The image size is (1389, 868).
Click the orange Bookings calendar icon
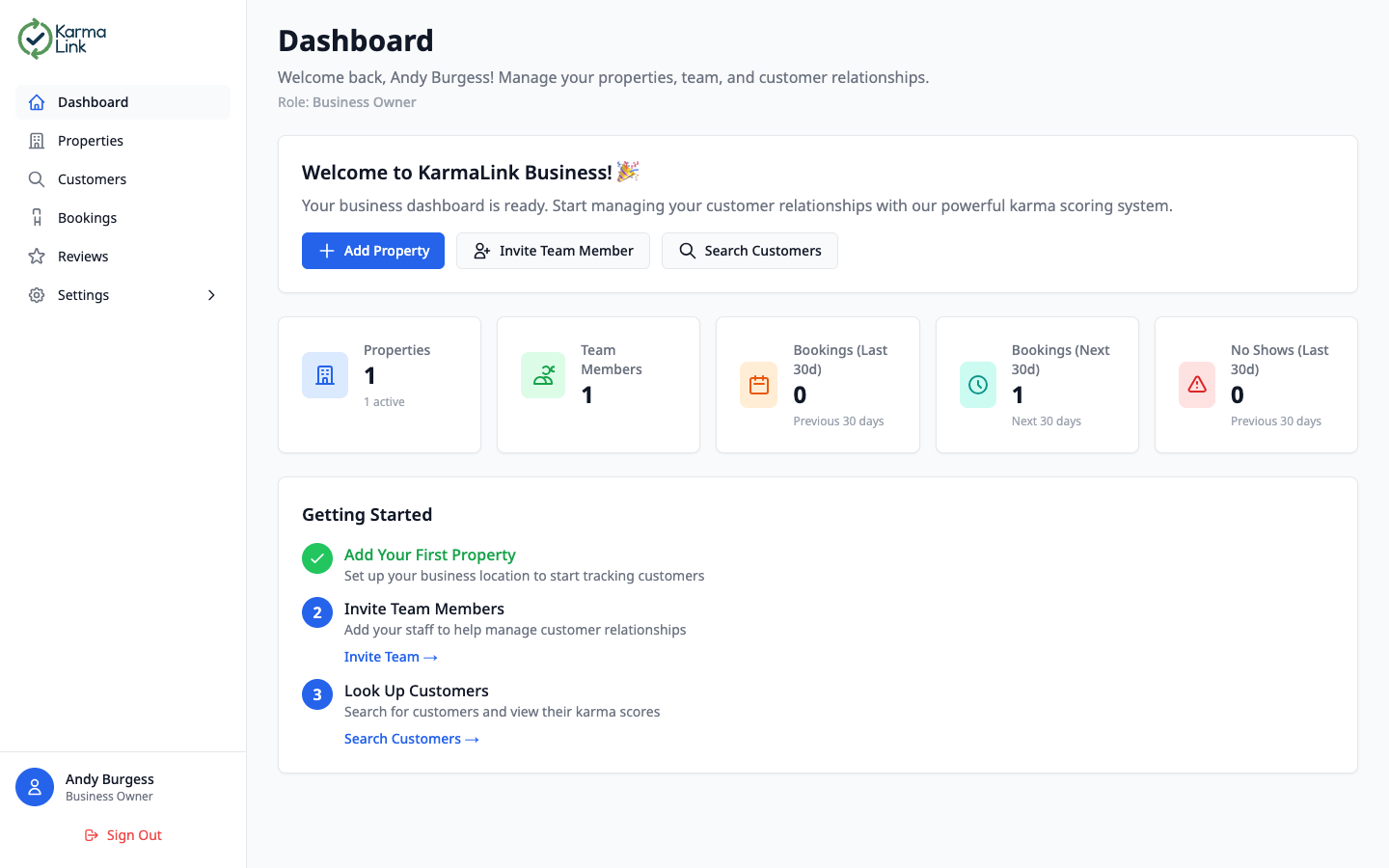(x=759, y=385)
